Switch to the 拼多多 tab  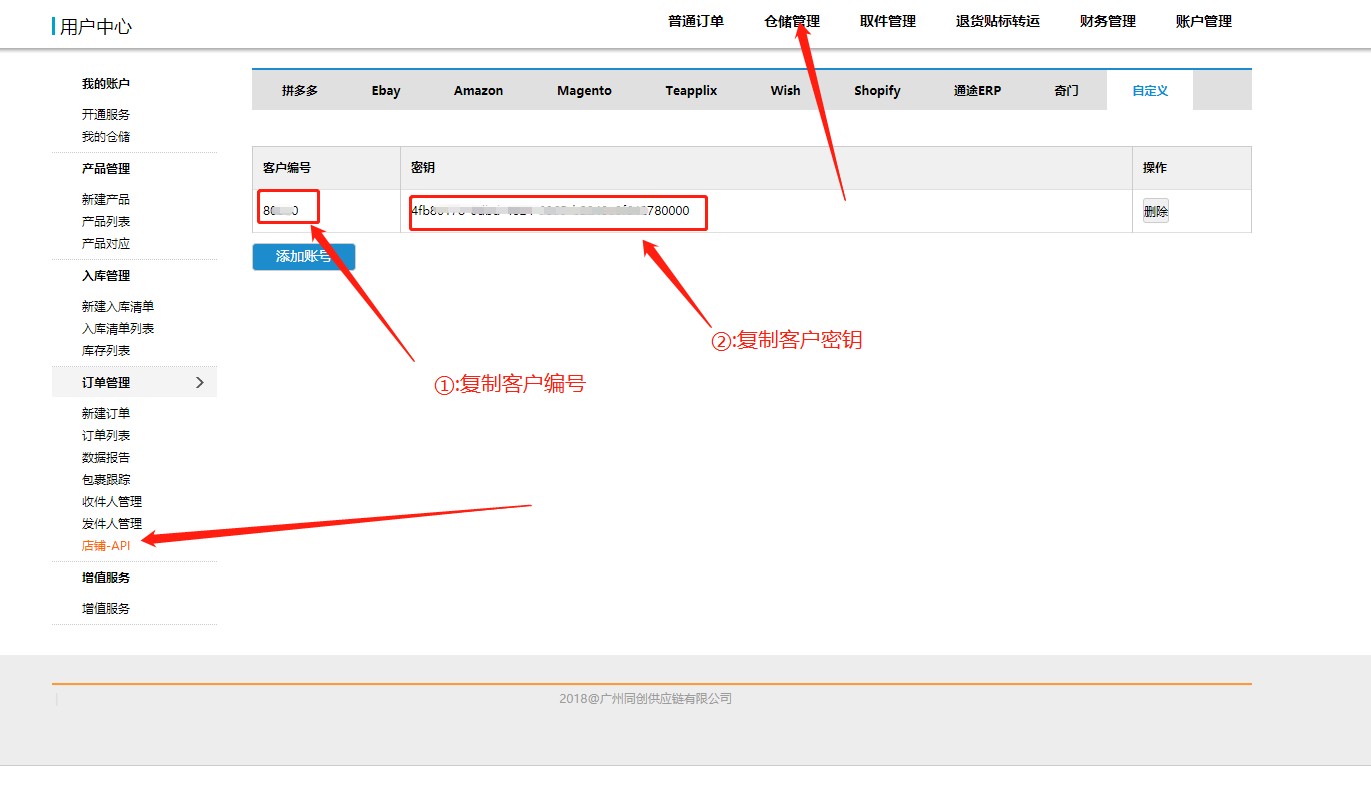tap(299, 90)
